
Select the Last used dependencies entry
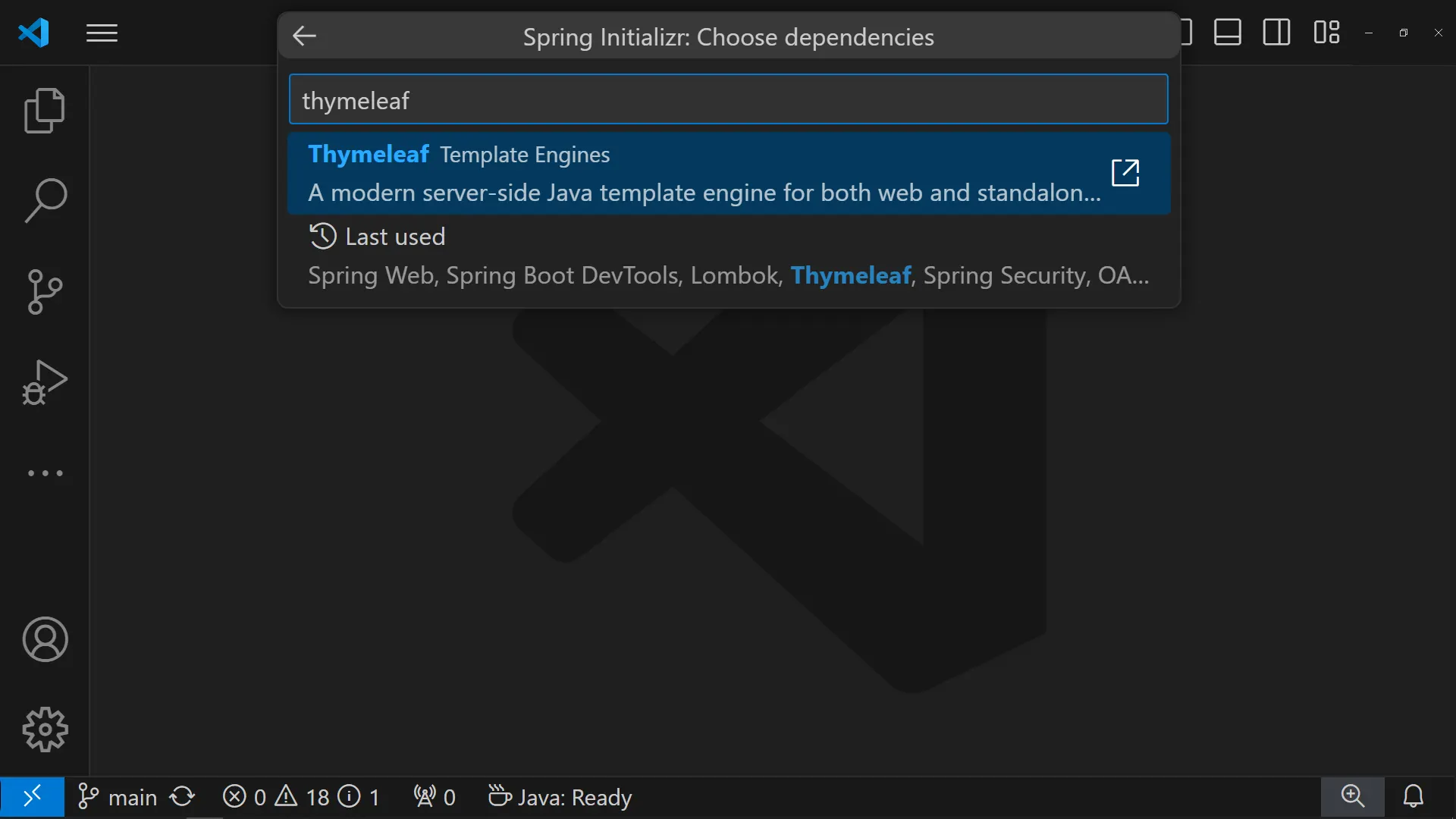(x=728, y=256)
